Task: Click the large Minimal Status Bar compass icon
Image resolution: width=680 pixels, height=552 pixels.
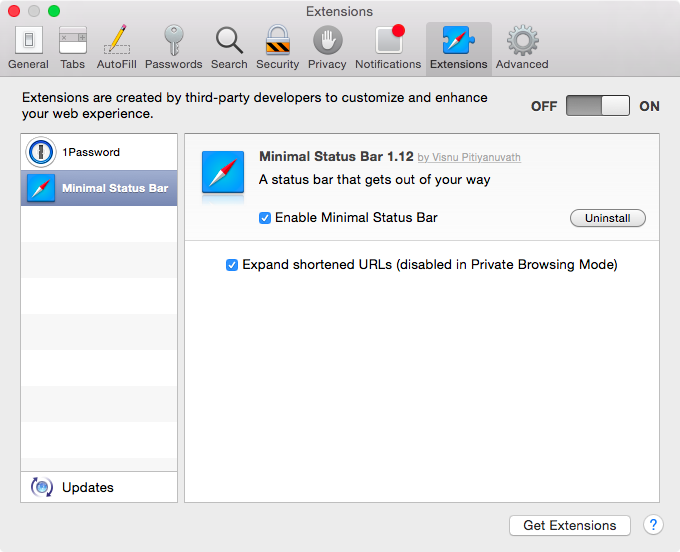Action: click(223, 172)
